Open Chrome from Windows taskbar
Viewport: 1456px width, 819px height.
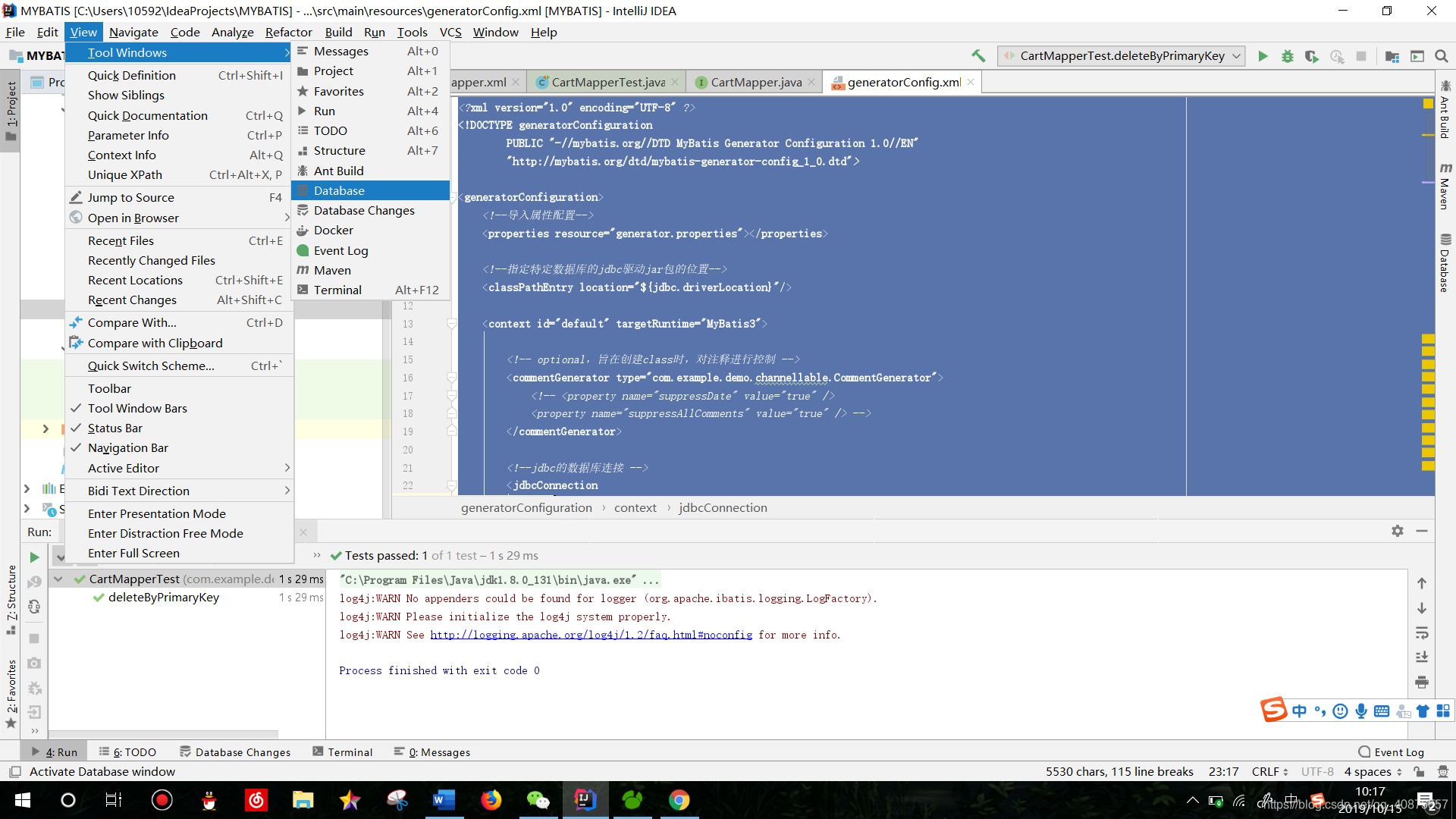click(679, 800)
